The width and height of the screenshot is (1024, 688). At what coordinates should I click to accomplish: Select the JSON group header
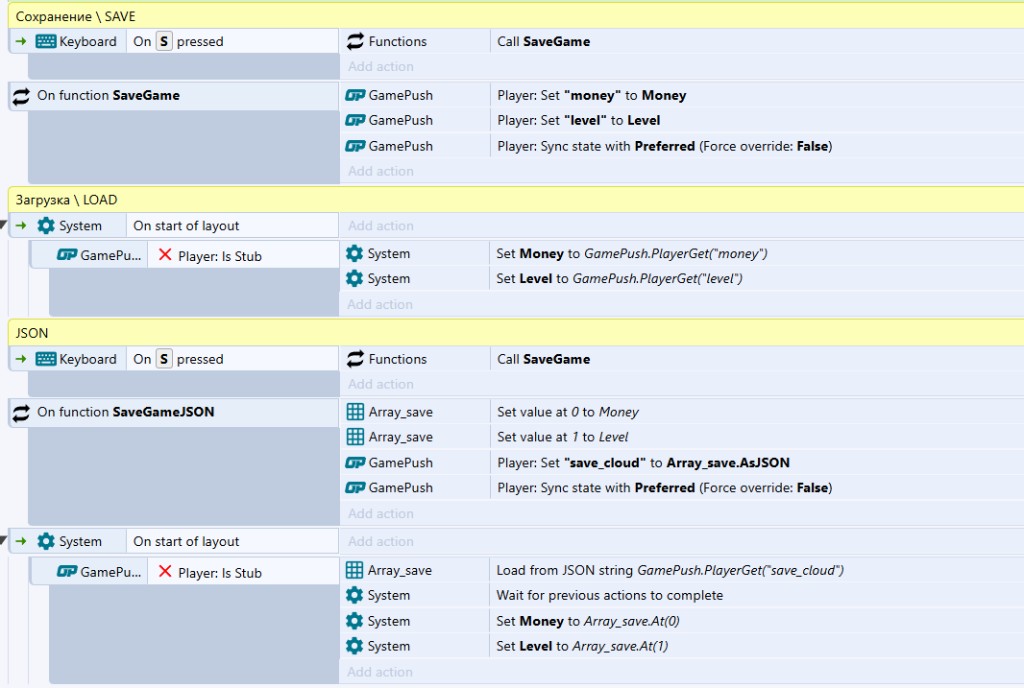pyautogui.click(x=516, y=333)
